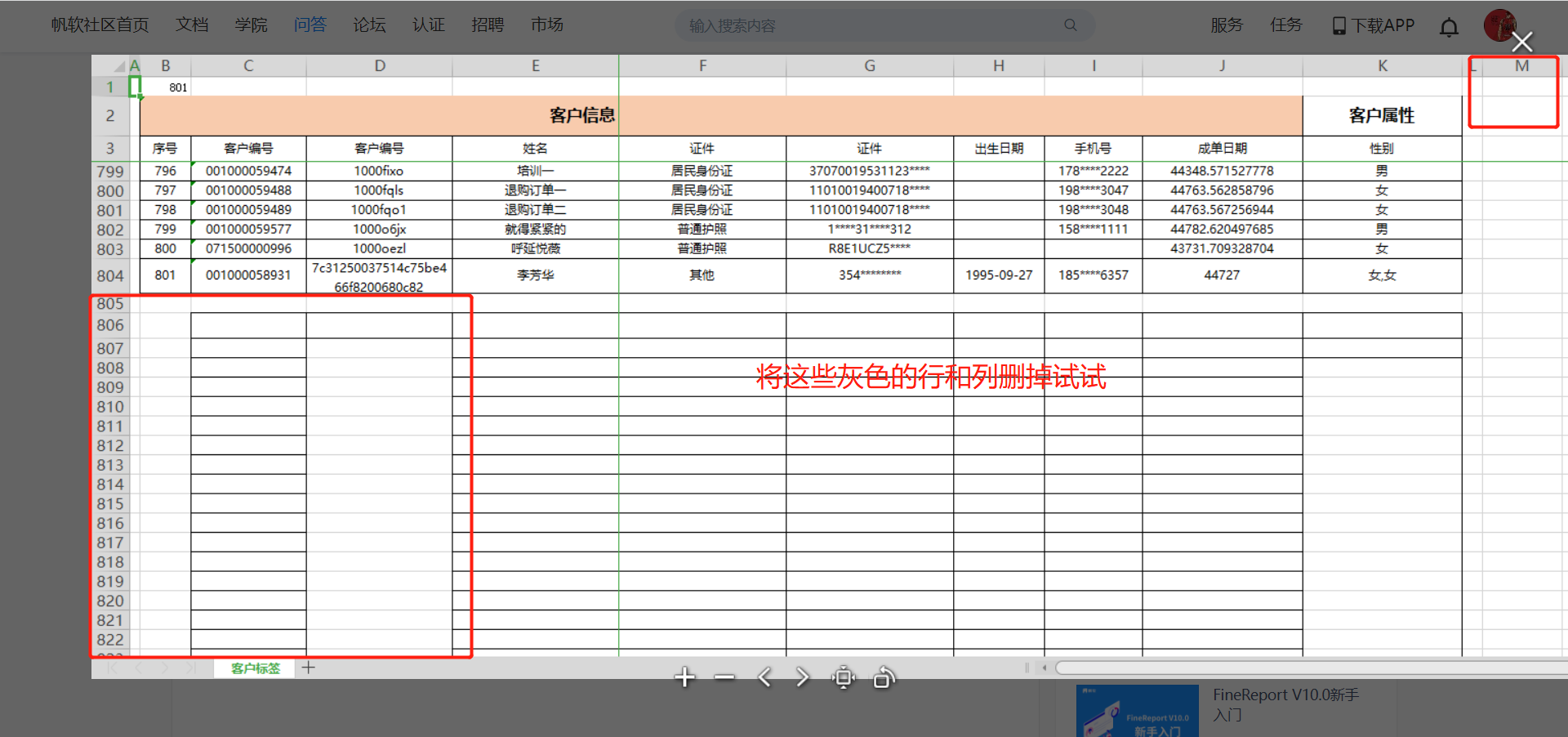Click the 出生日期 column title cell
This screenshot has height=737, width=1568.
[999, 149]
